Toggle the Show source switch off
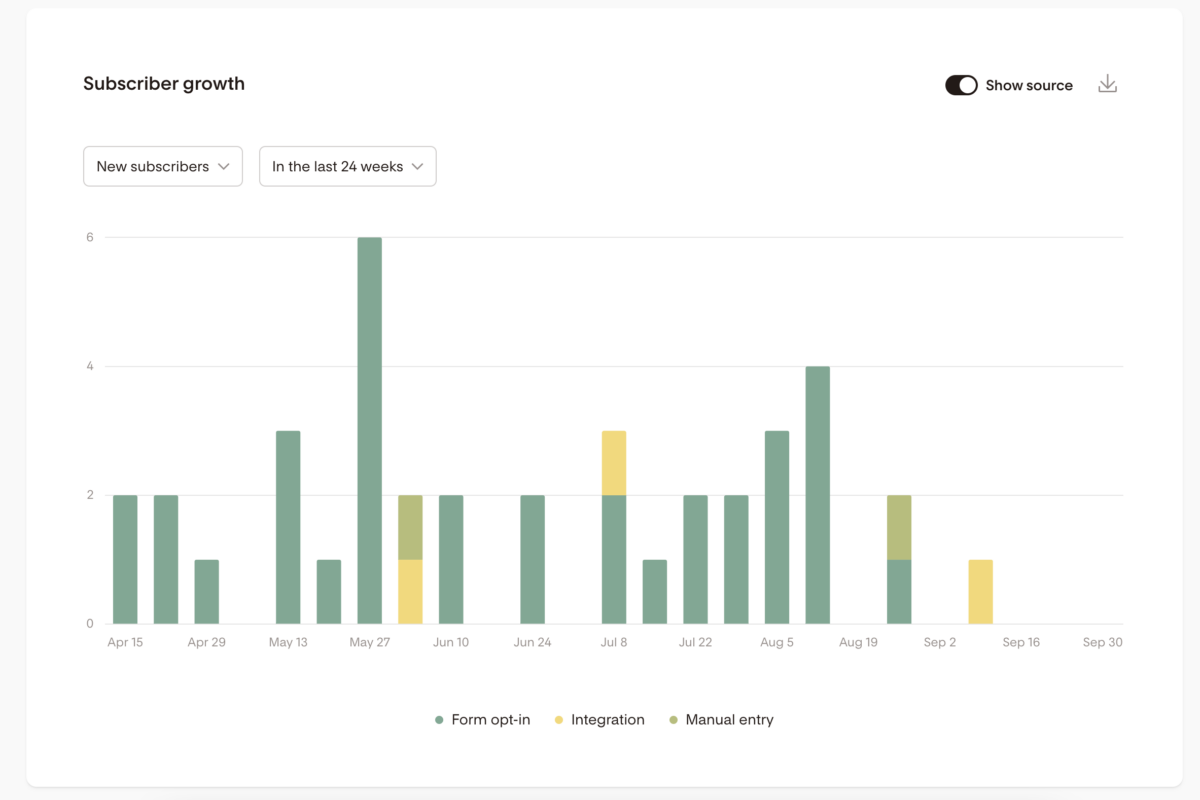Image resolution: width=1200 pixels, height=800 pixels. point(961,85)
